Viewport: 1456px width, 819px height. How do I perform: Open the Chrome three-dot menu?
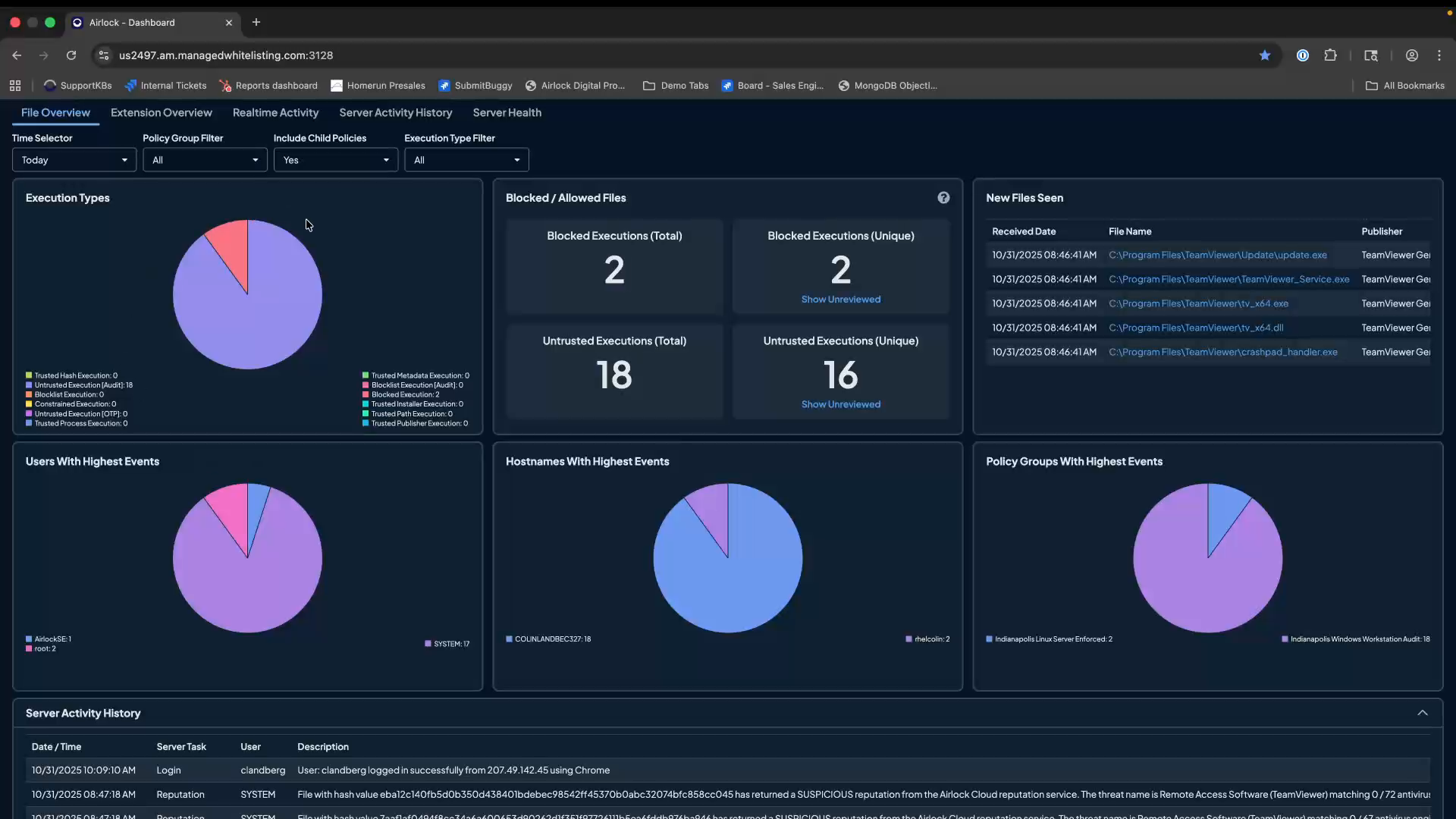coord(1439,55)
